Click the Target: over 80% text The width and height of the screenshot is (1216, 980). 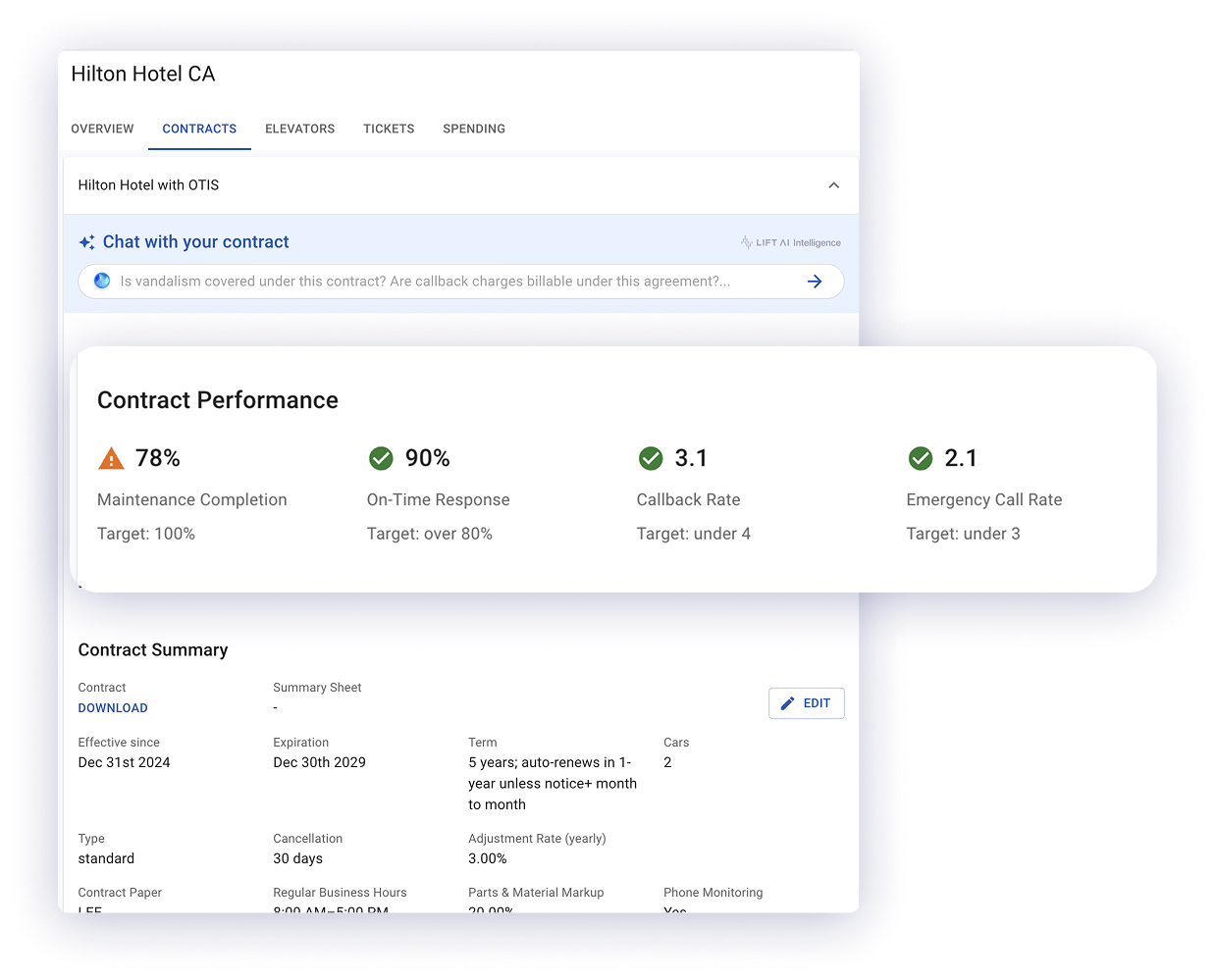pos(430,534)
